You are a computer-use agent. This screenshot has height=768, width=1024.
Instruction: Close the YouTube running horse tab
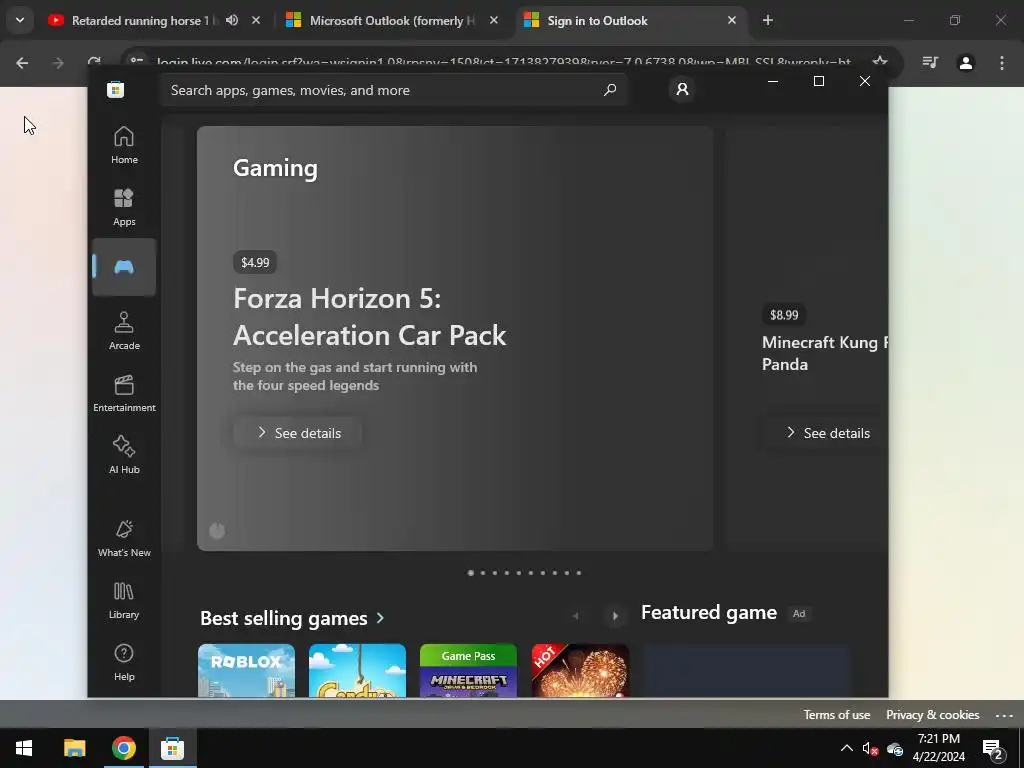[256, 20]
